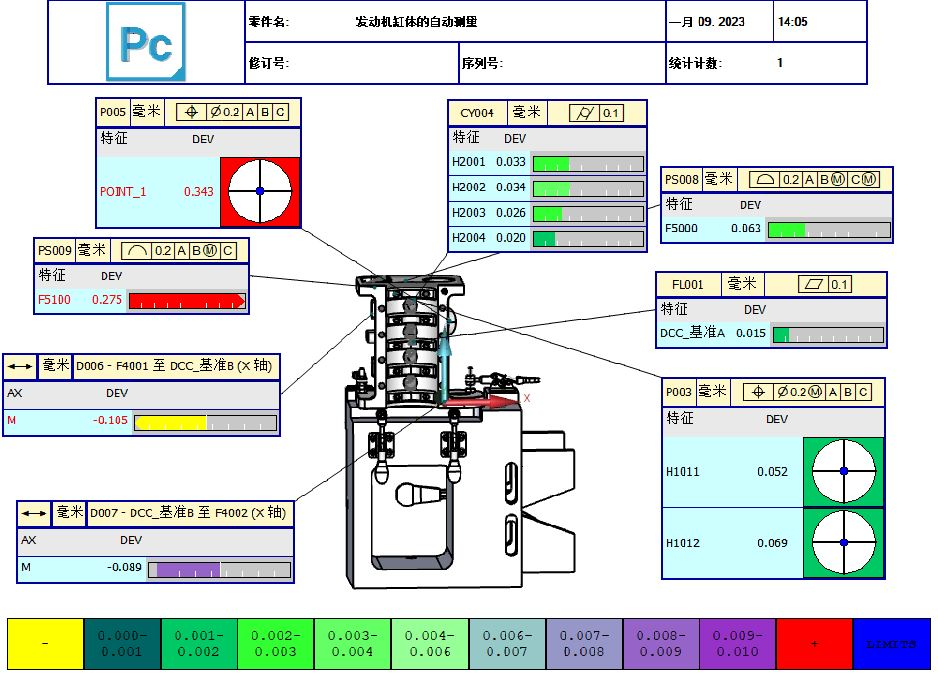The height and width of the screenshot is (677, 938).
Task: Click the distance arrow icon for D007
Action: pyautogui.click(x=34, y=513)
